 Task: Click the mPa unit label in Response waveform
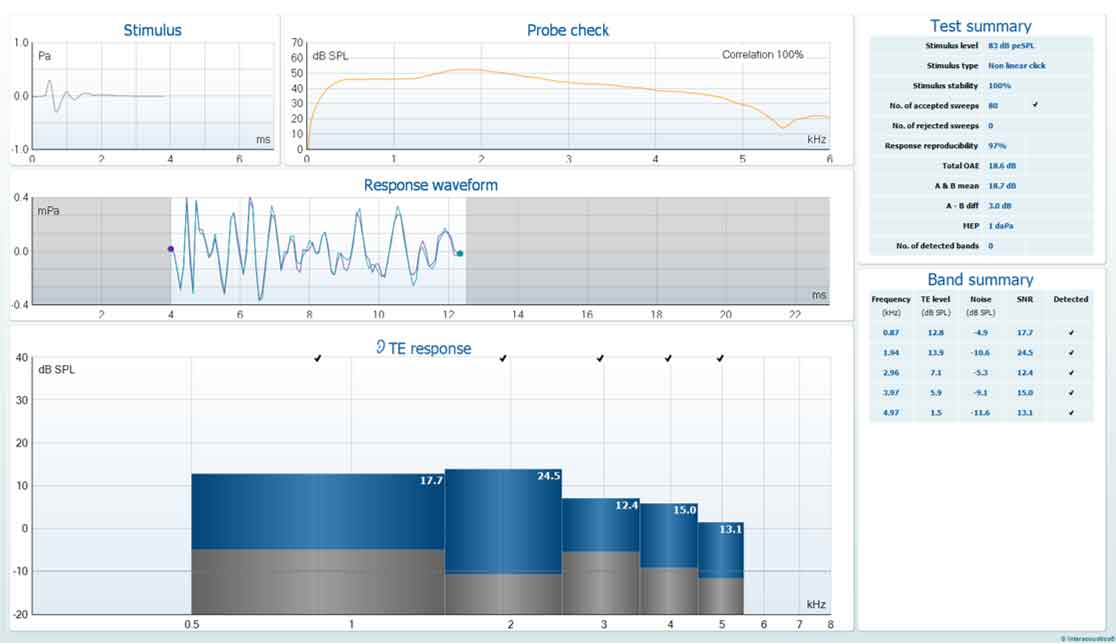(x=48, y=211)
